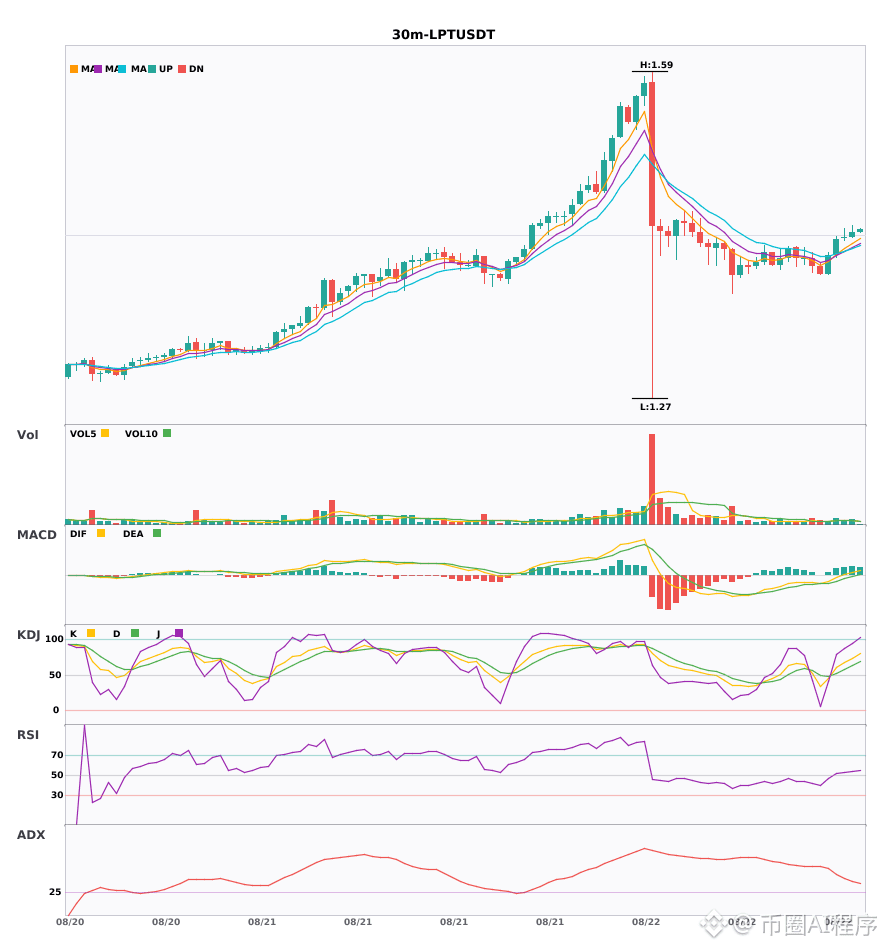
Task: Select the green VOL10 legend square
Action: click(x=167, y=433)
